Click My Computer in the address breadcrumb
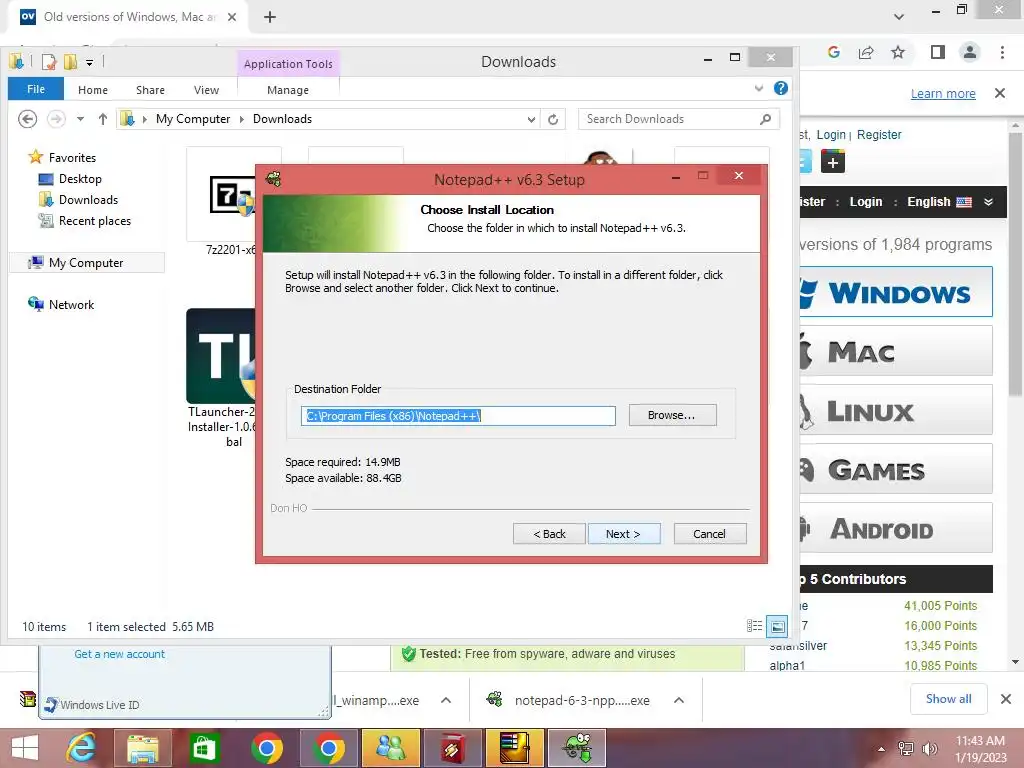Viewport: 1024px width, 768px height. coord(193,119)
